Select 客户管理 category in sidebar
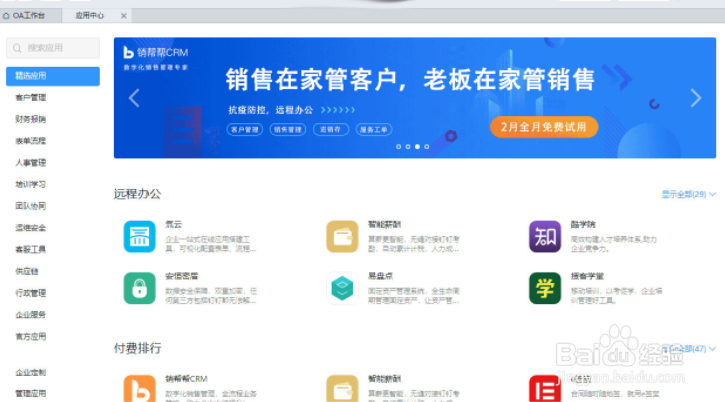The width and height of the screenshot is (725, 402). [31, 98]
